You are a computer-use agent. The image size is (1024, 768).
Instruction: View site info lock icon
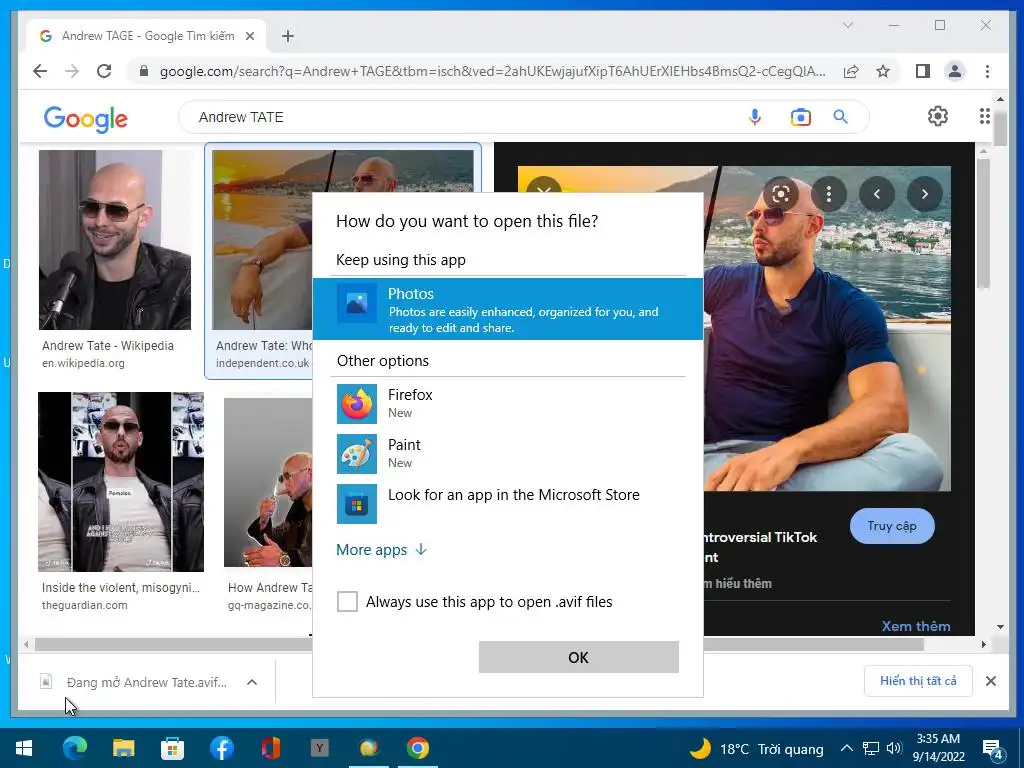[144, 71]
